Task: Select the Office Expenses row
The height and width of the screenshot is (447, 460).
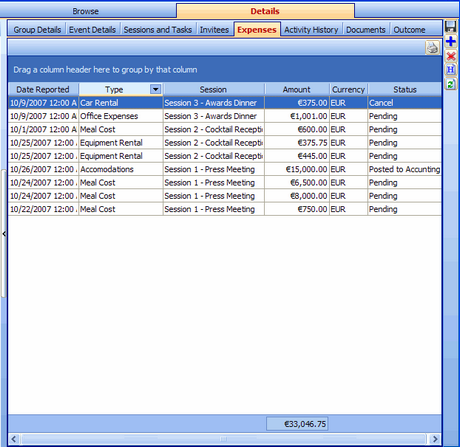Action: tap(225, 116)
